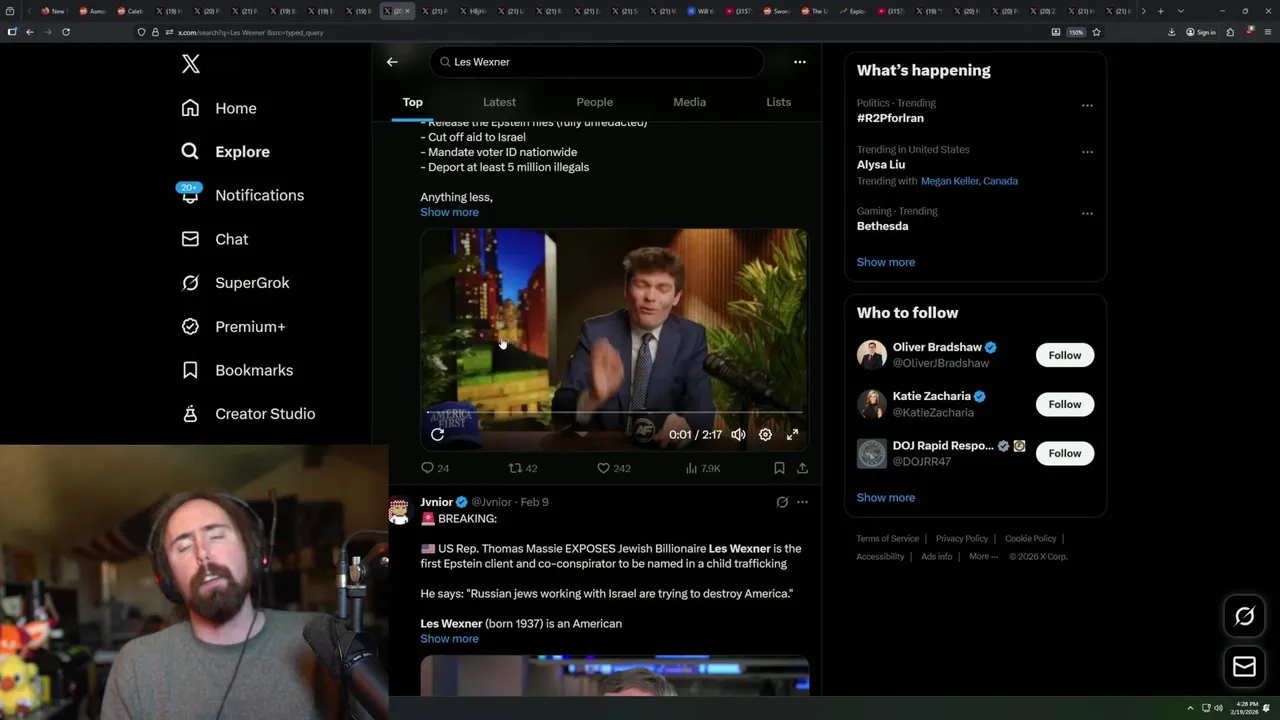Expand Jvnior post with Show more
The height and width of the screenshot is (720, 1280).
(449, 639)
